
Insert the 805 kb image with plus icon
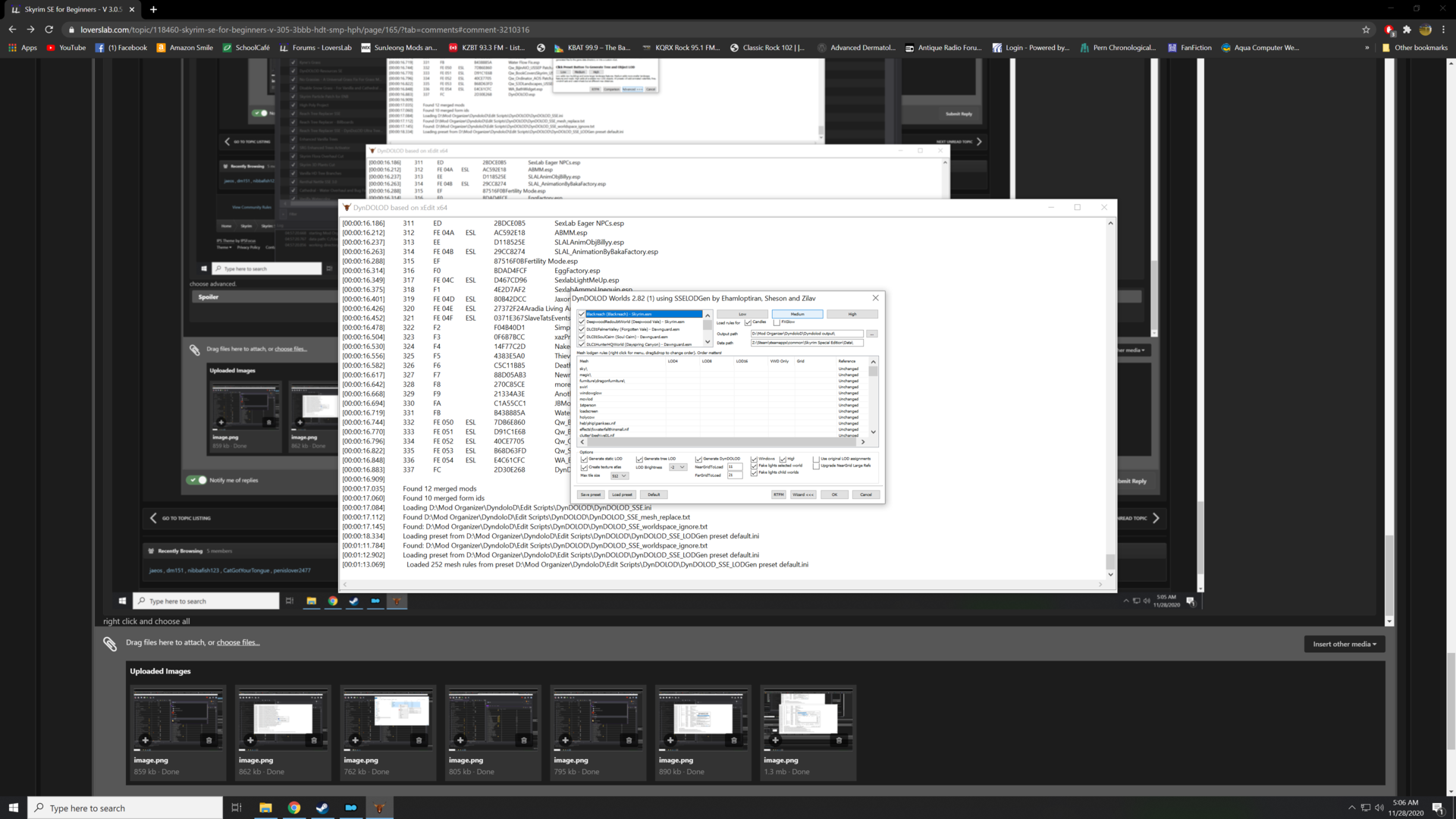tap(460, 740)
